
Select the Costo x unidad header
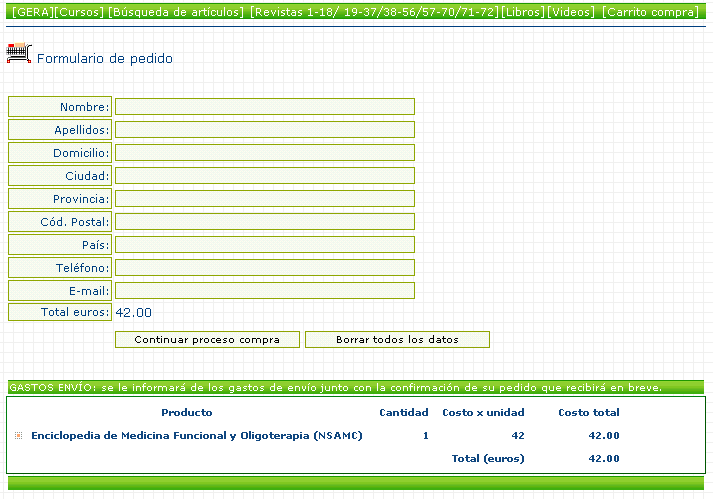[x=483, y=413]
